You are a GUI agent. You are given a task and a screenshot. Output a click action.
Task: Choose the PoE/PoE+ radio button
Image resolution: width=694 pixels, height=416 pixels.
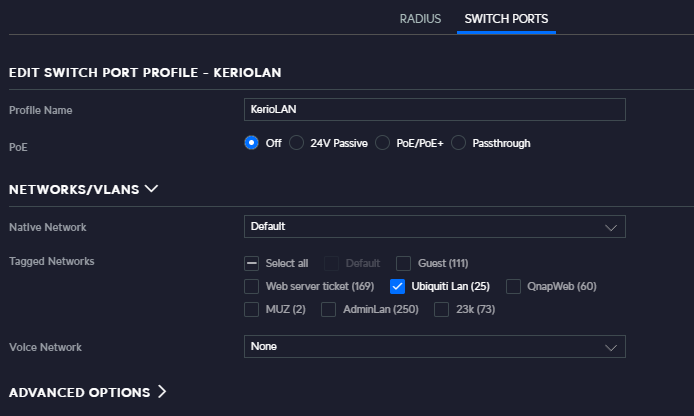click(382, 143)
